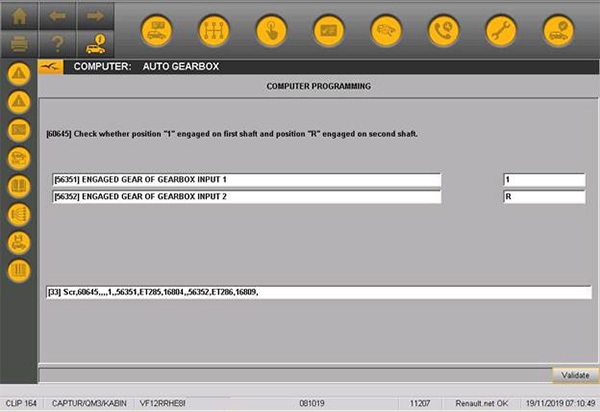
Task: Click gearbox input 1 value field
Action: click(x=544, y=180)
